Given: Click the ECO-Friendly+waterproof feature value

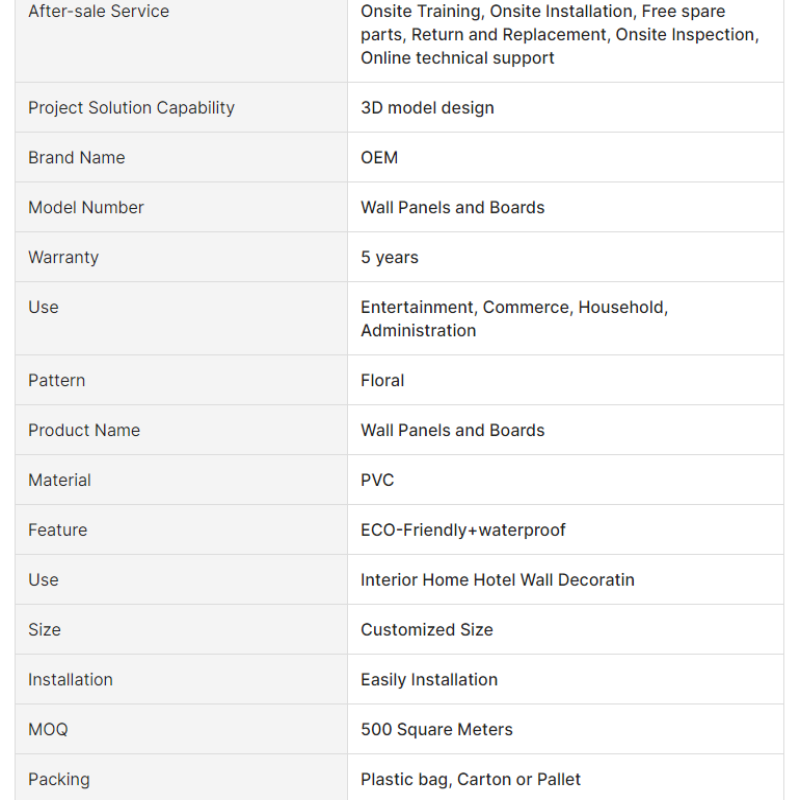Looking at the screenshot, I should pyautogui.click(x=463, y=530).
